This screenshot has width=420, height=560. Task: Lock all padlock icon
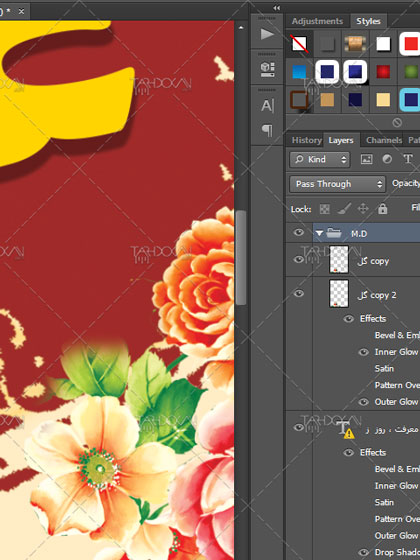click(382, 209)
